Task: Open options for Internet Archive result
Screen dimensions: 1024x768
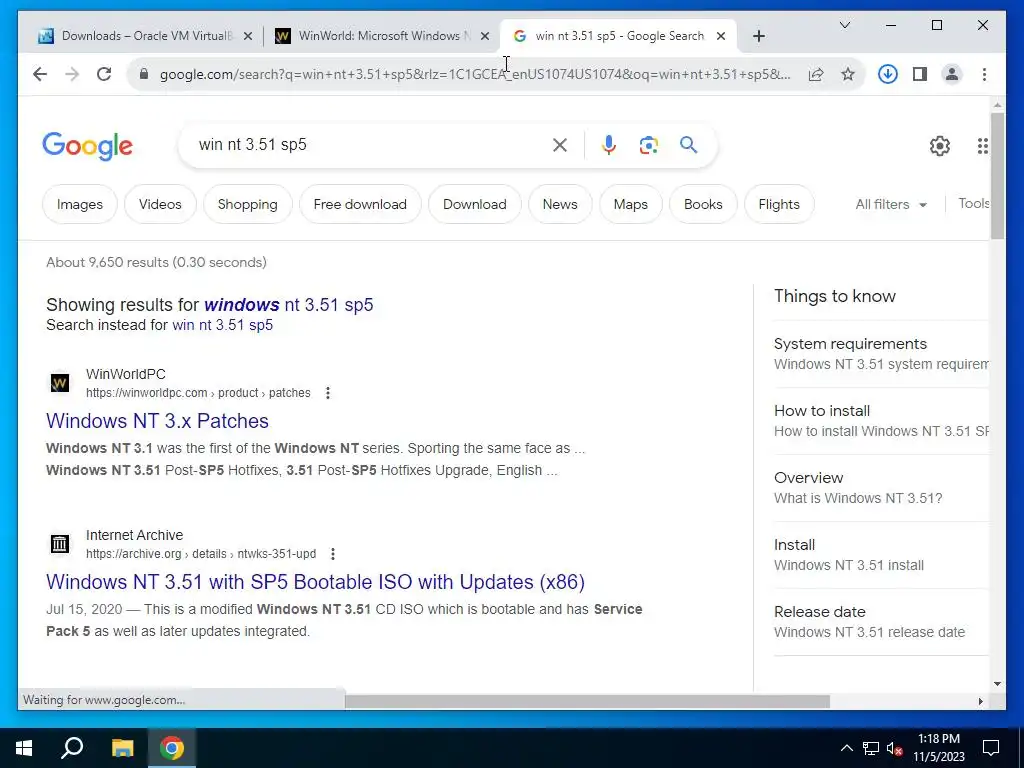Action: (333, 554)
